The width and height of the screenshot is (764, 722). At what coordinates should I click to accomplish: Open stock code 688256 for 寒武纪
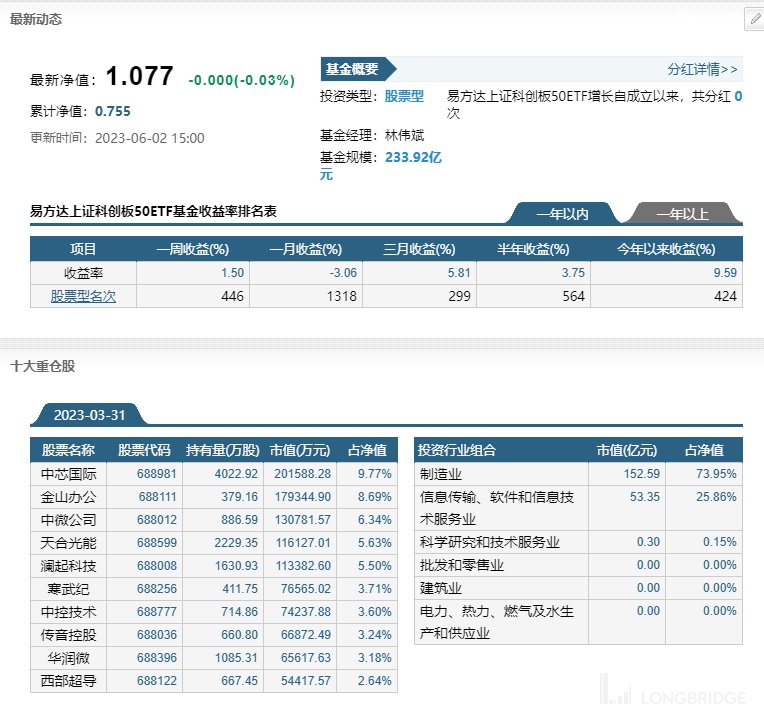[157, 588]
